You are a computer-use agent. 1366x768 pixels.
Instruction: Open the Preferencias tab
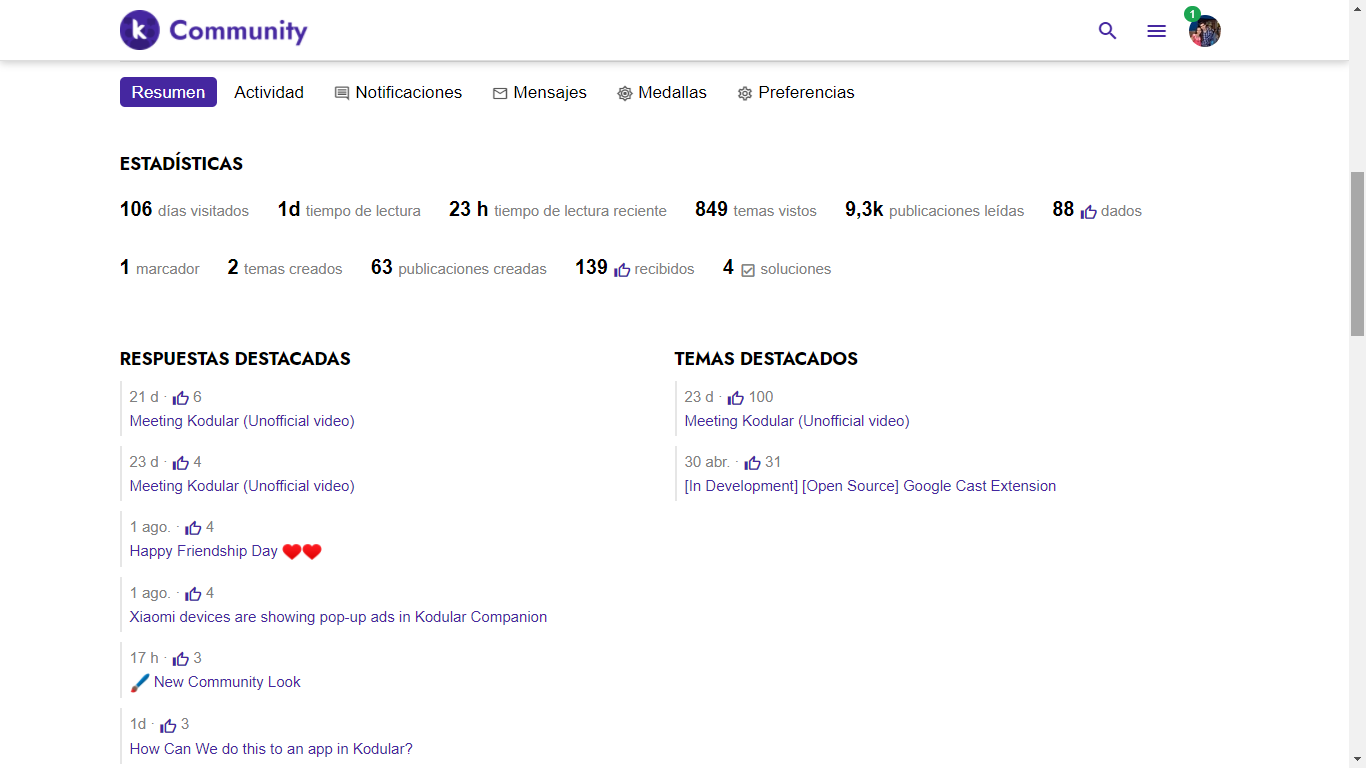coord(795,92)
